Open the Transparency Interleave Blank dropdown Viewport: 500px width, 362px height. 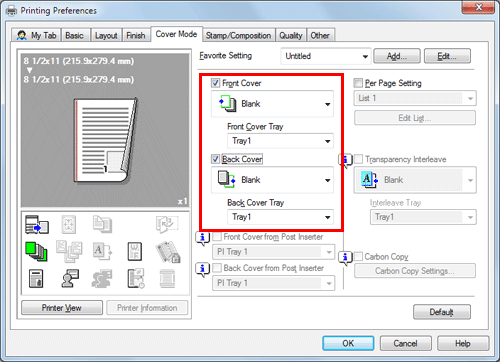(415, 180)
